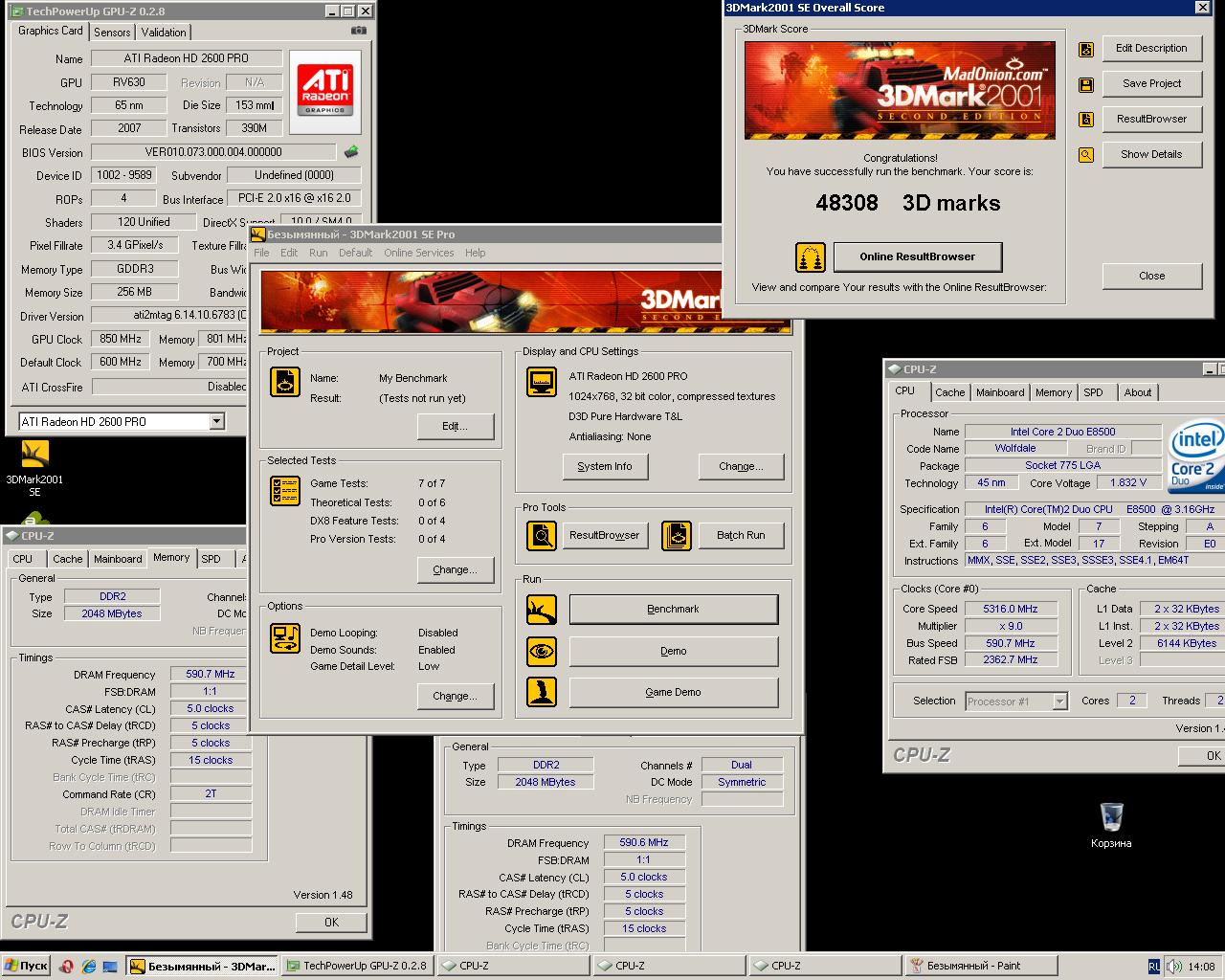
Task: Click the Benchmark button
Action: coord(674,609)
